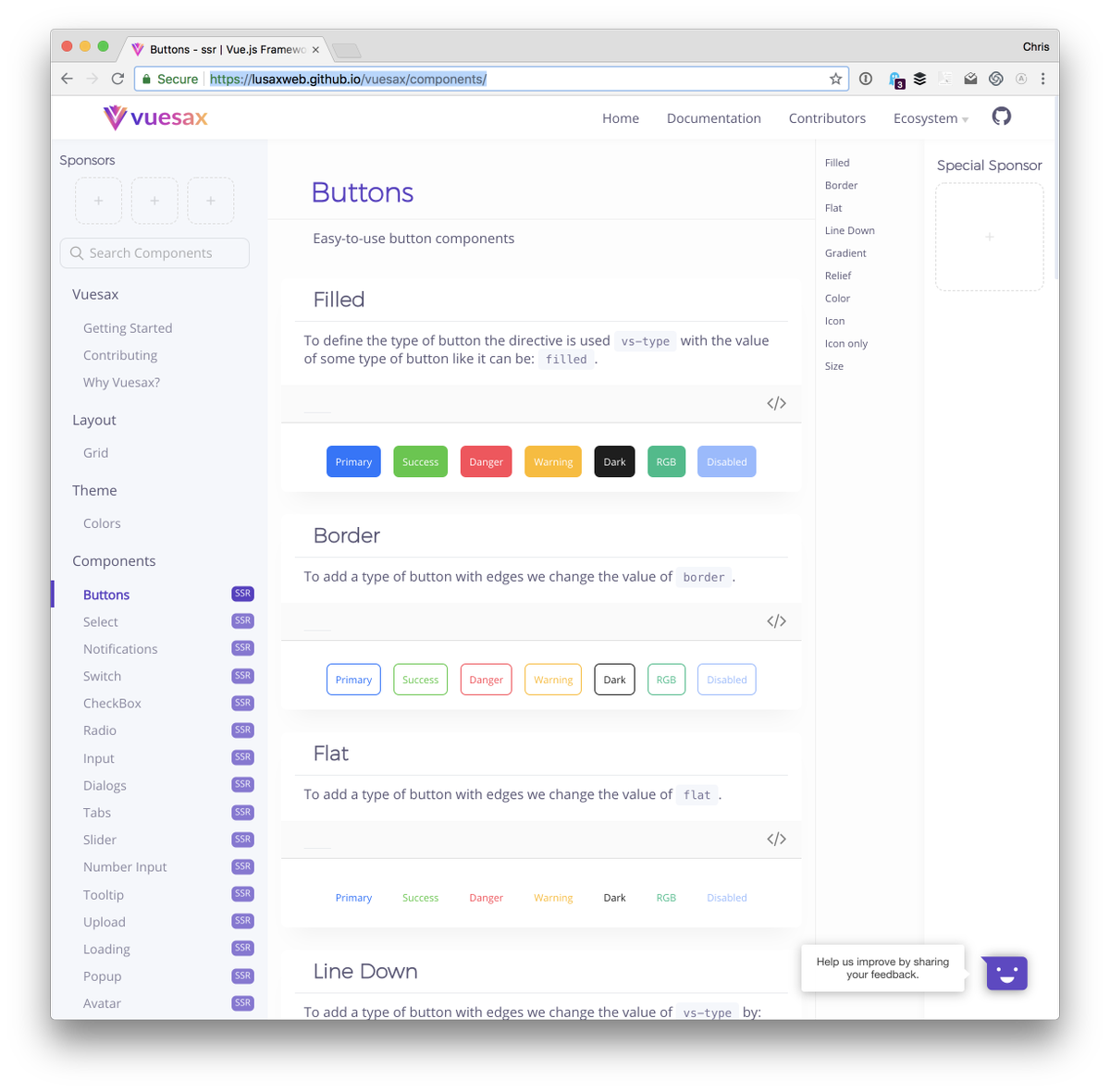Click the filled Primary button

(353, 462)
